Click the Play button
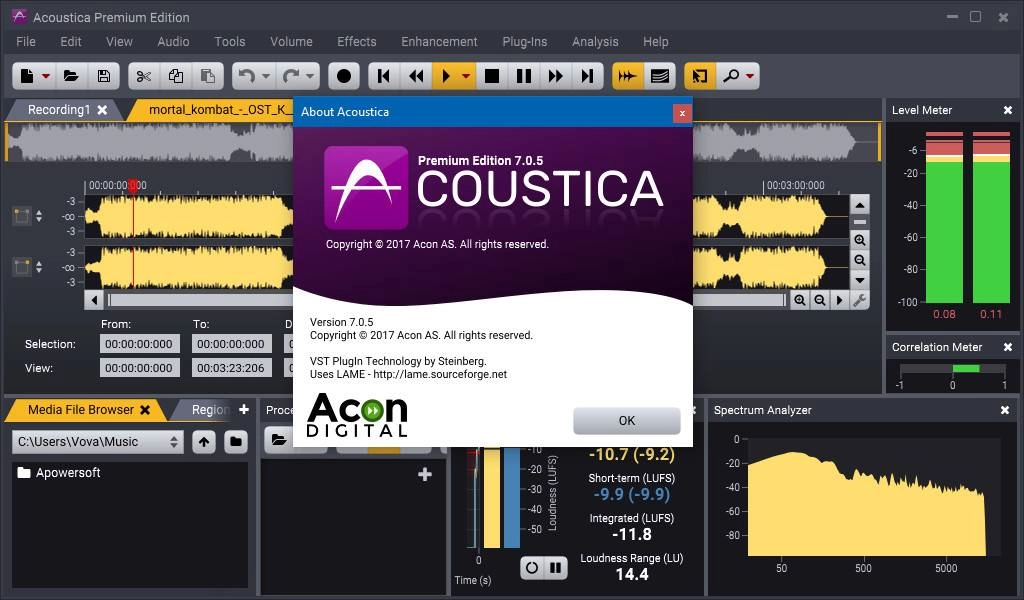 click(x=446, y=76)
